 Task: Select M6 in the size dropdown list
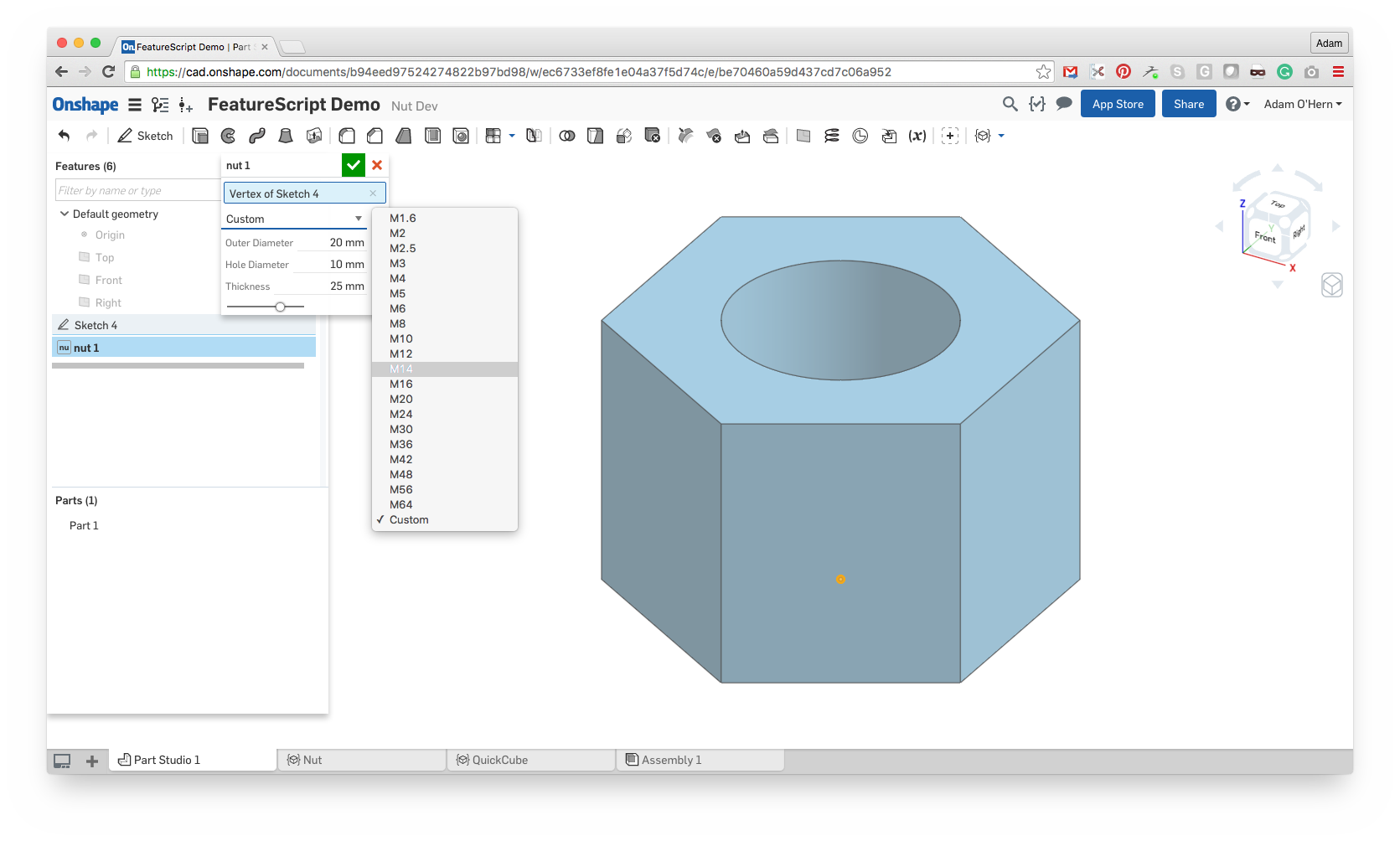[398, 308]
